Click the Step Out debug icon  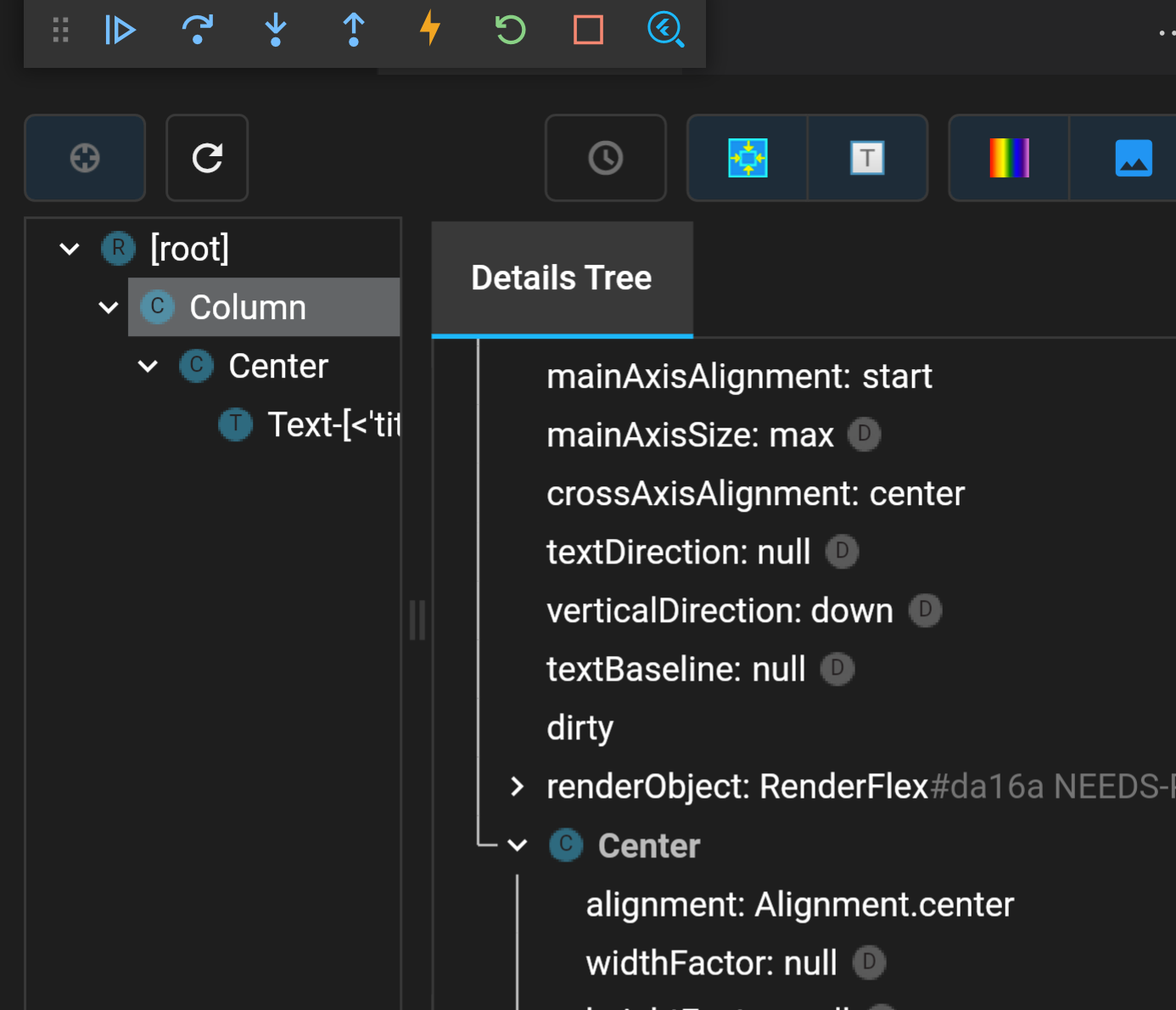[x=354, y=30]
